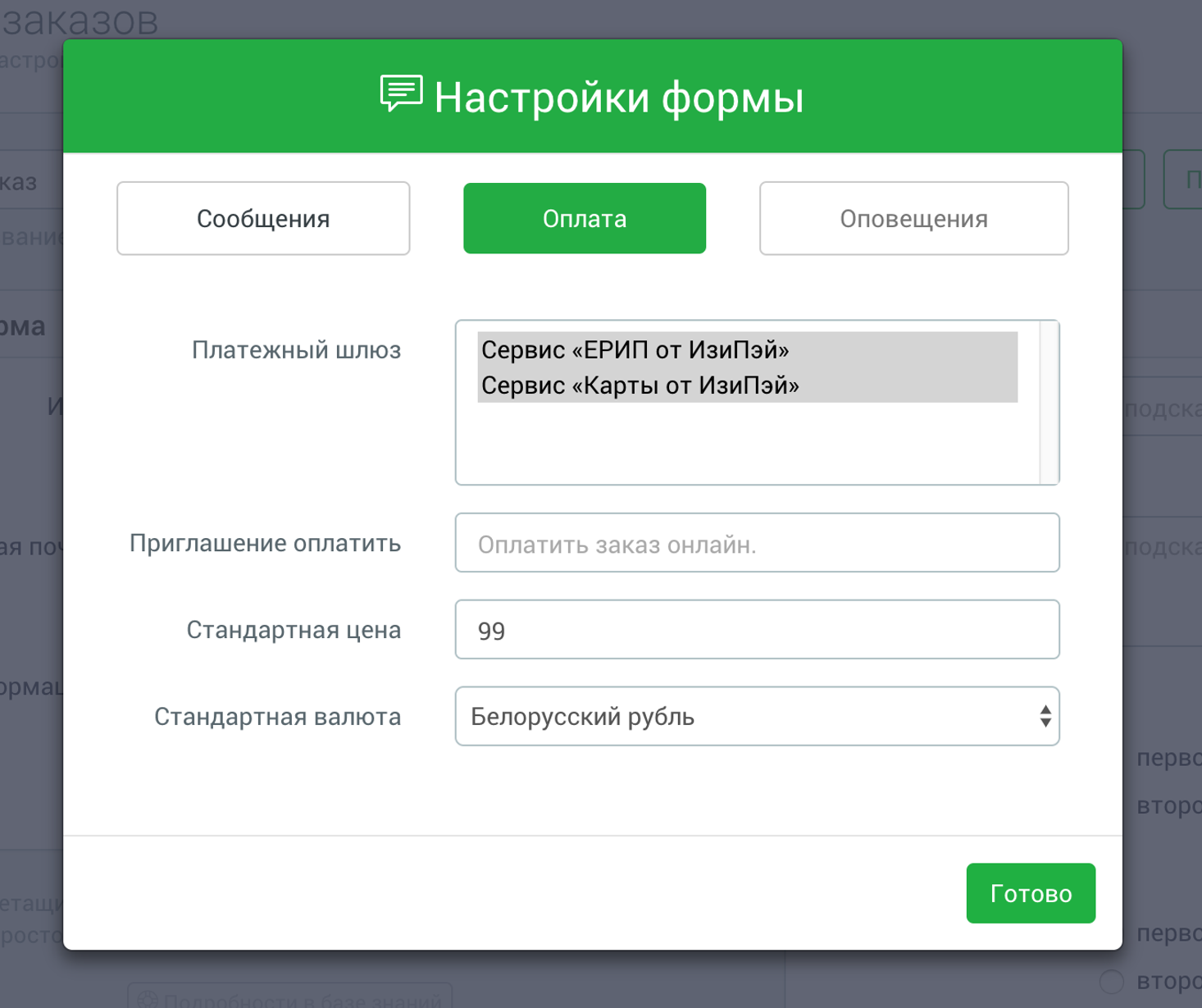Switch to the Сообщения tab
Image resolution: width=1202 pixels, height=1008 pixels.
point(263,218)
